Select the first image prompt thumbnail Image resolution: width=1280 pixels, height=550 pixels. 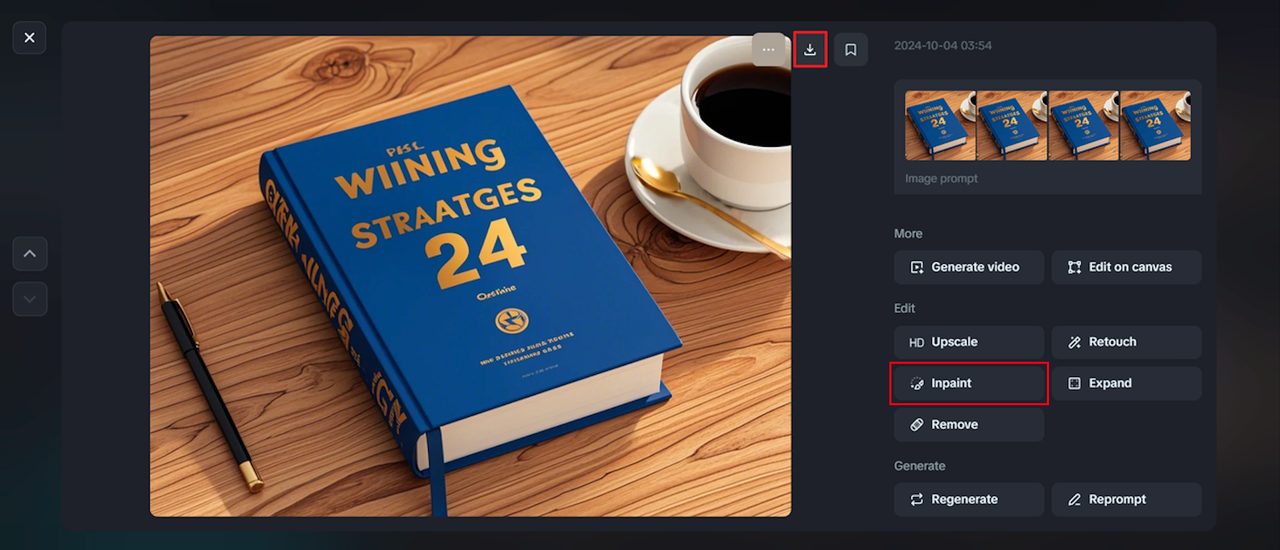click(941, 126)
